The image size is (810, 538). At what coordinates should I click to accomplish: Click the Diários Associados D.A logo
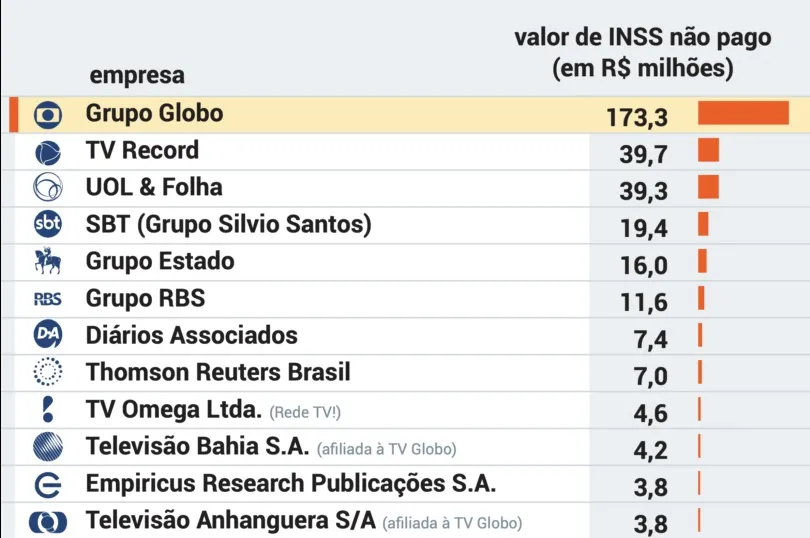click(48, 334)
